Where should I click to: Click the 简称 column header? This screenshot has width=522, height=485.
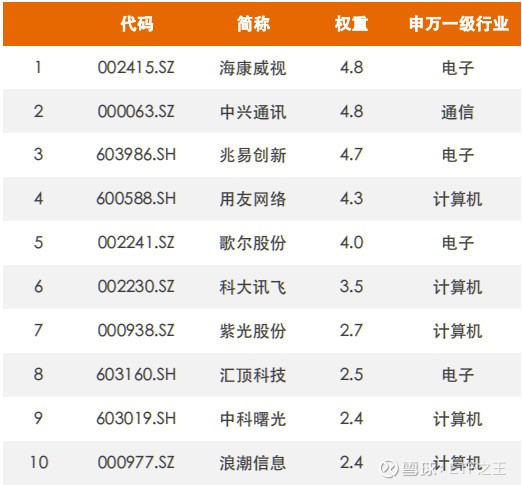click(x=253, y=24)
